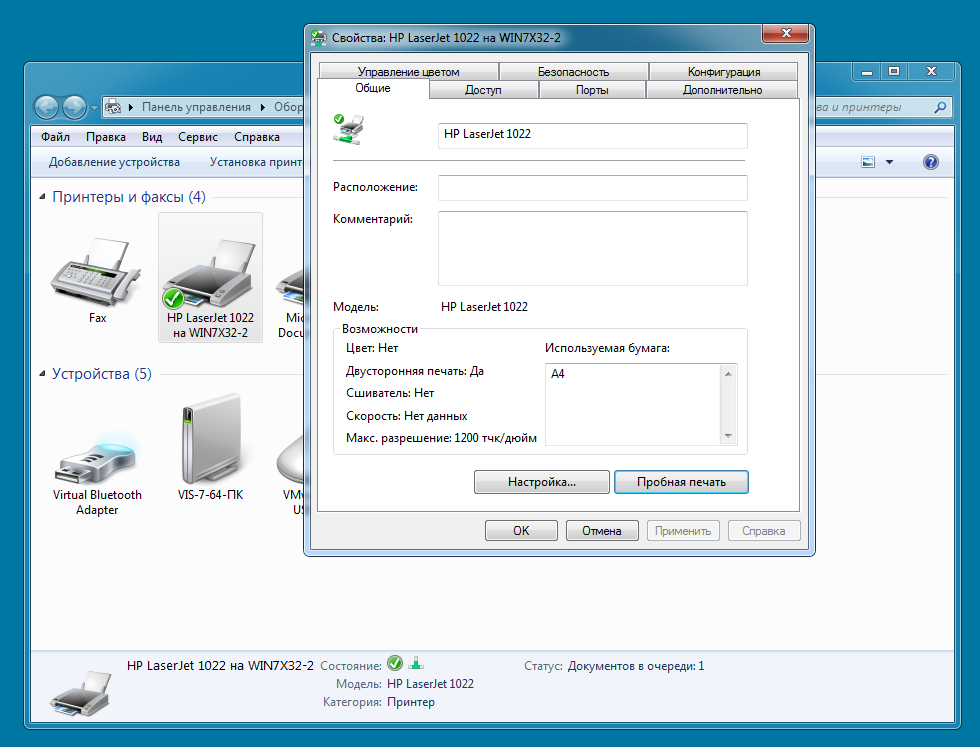Screen dimensions: 980x747
Task: Click the Принтеры и факсы (4) heading
Action: click(129, 197)
